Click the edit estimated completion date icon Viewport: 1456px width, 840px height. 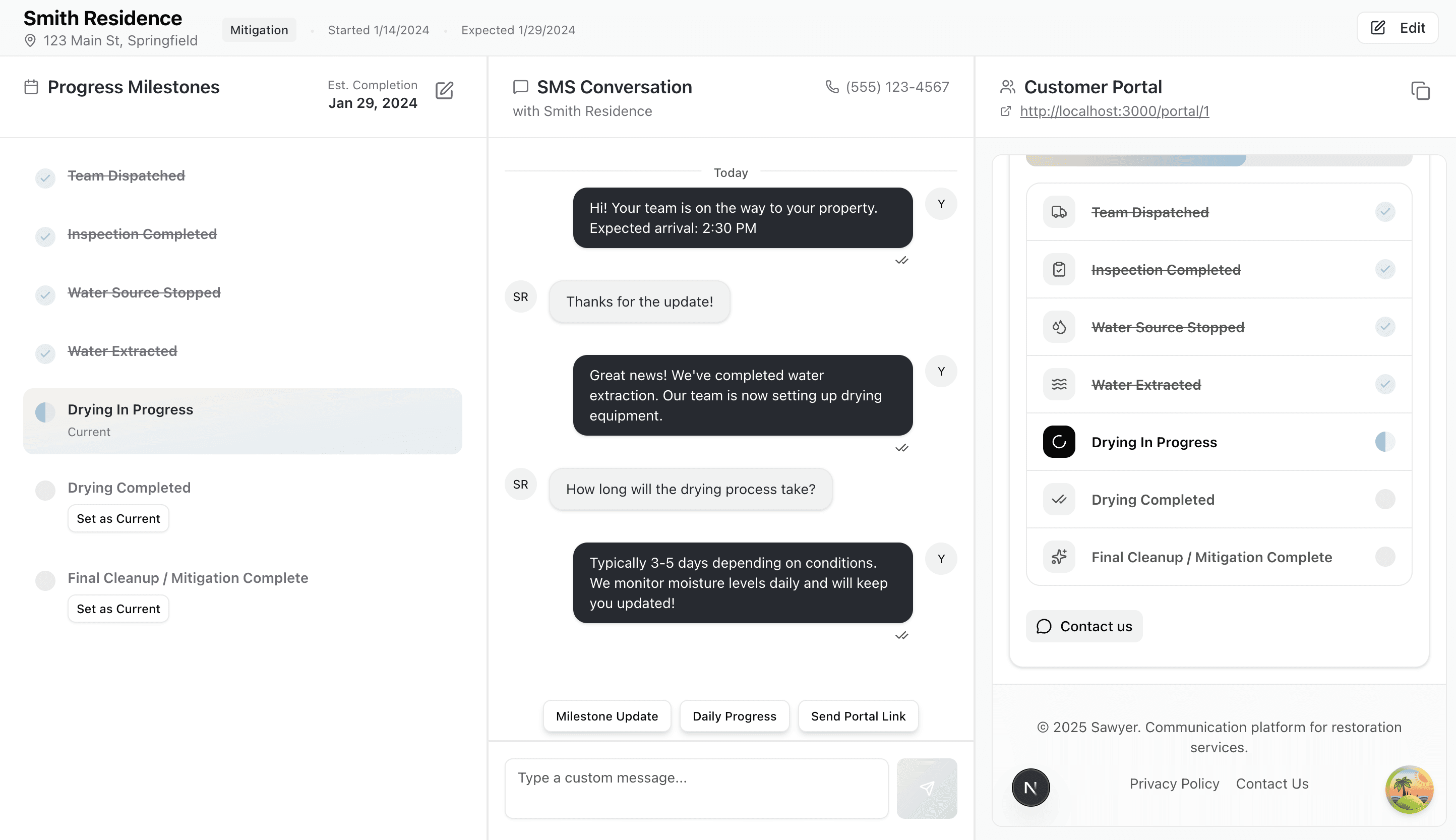pos(444,91)
